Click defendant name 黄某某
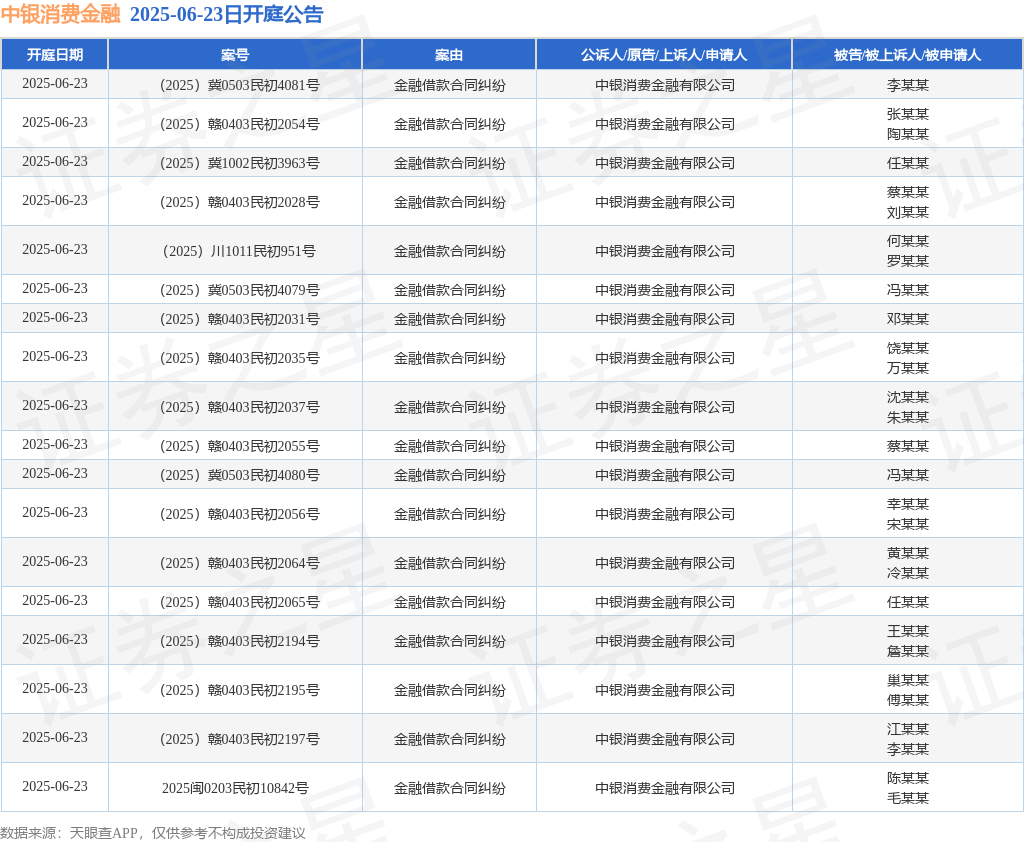The width and height of the screenshot is (1024, 842). point(908,553)
